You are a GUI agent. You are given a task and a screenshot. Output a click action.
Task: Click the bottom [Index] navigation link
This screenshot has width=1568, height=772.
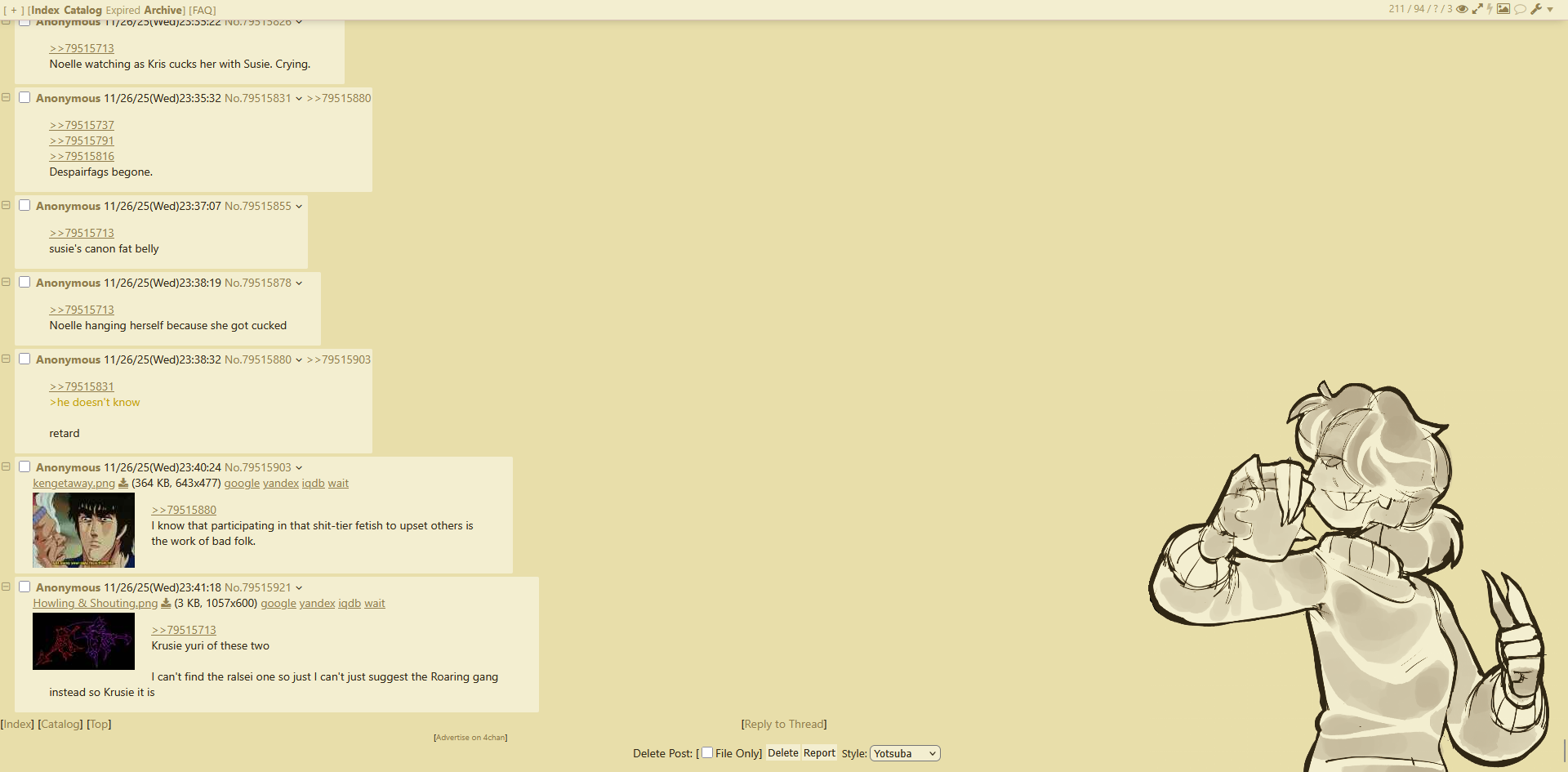(x=17, y=725)
